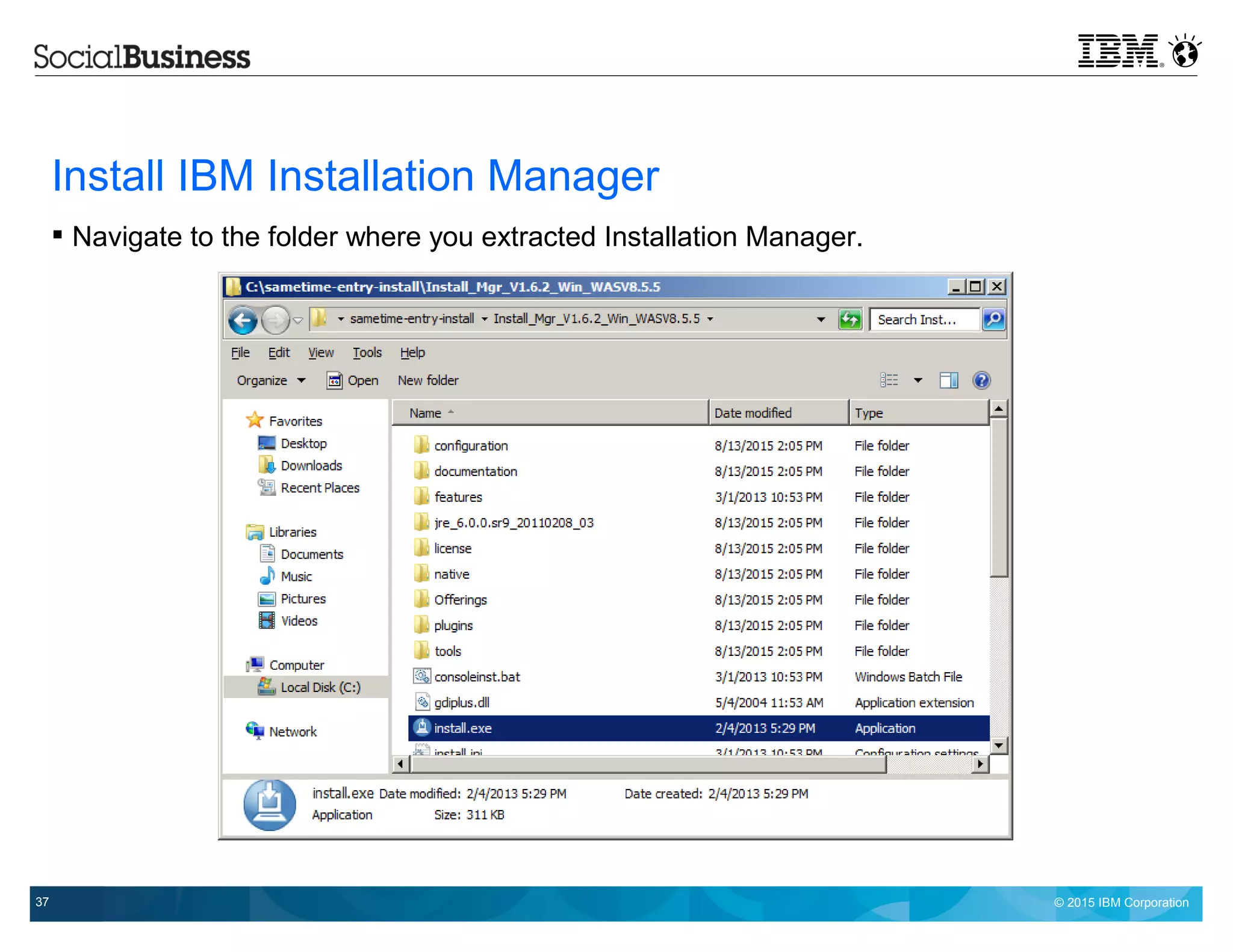The image size is (1233, 952).
Task: Click the horizontal scrollbar right arrow
Action: point(980,764)
